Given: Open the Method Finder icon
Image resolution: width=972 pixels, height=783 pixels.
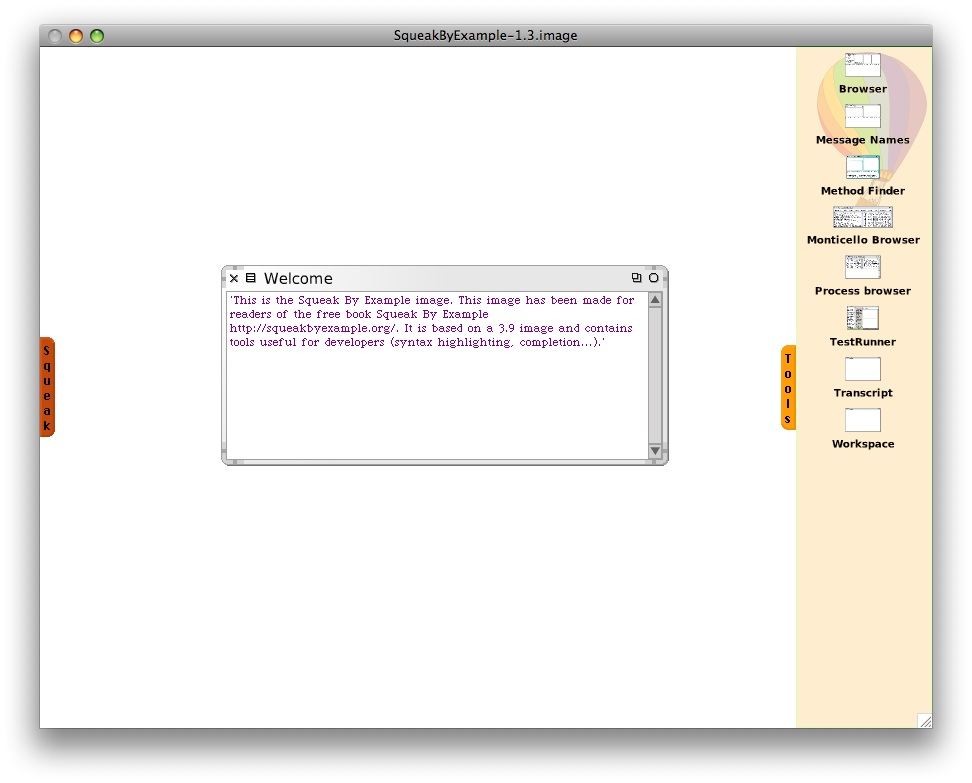Looking at the screenshot, I should click(862, 167).
